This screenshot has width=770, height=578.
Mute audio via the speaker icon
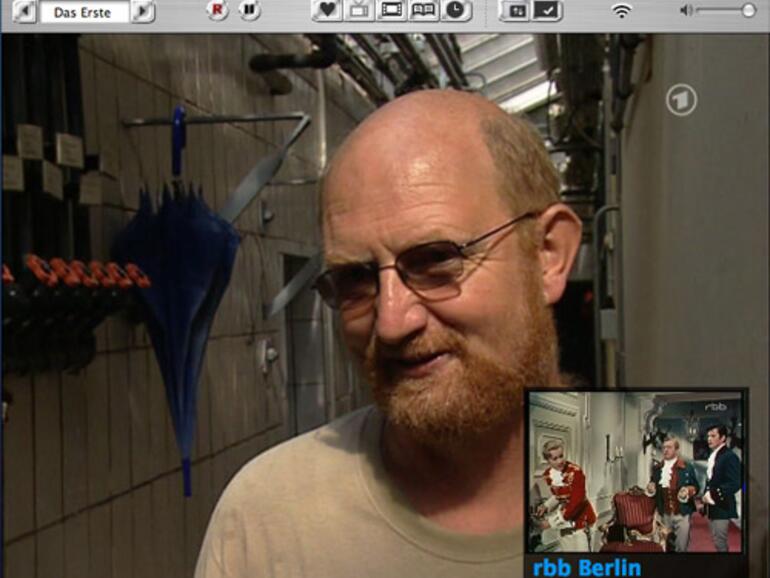686,10
